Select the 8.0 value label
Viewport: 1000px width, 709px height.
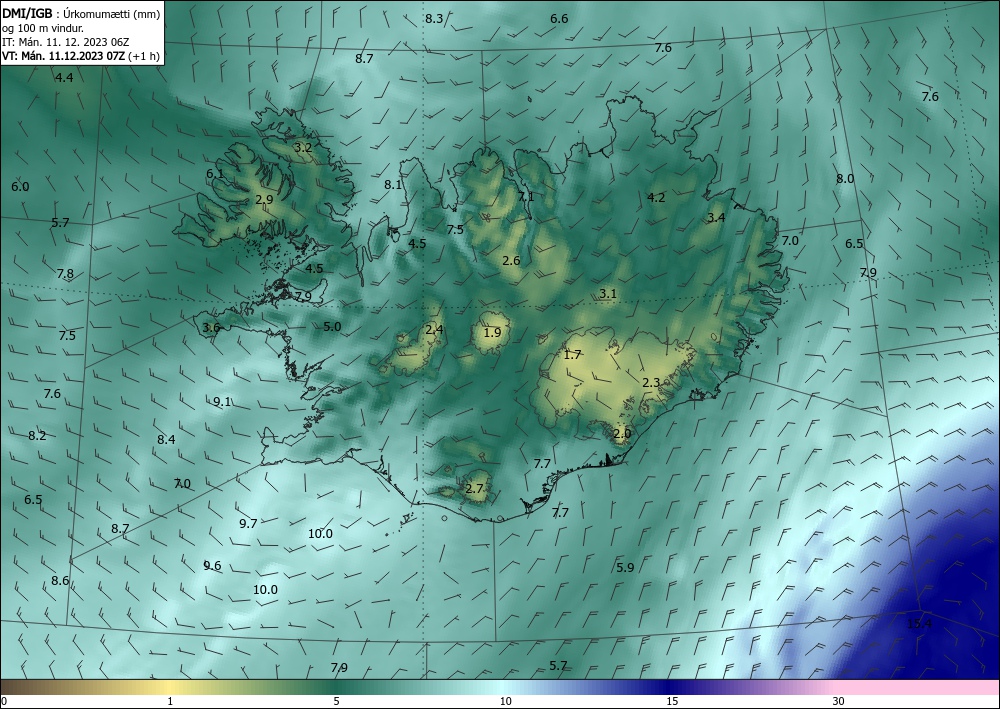845,179
